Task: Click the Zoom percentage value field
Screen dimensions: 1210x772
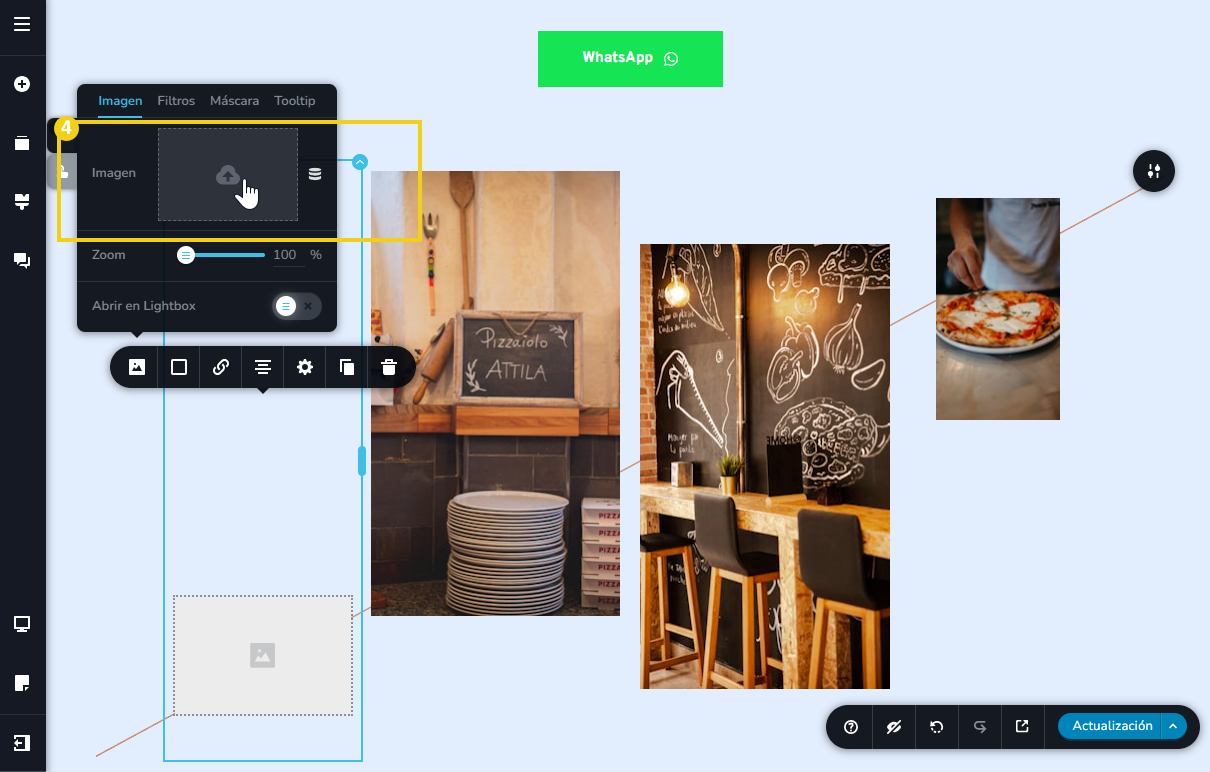Action: tap(288, 255)
